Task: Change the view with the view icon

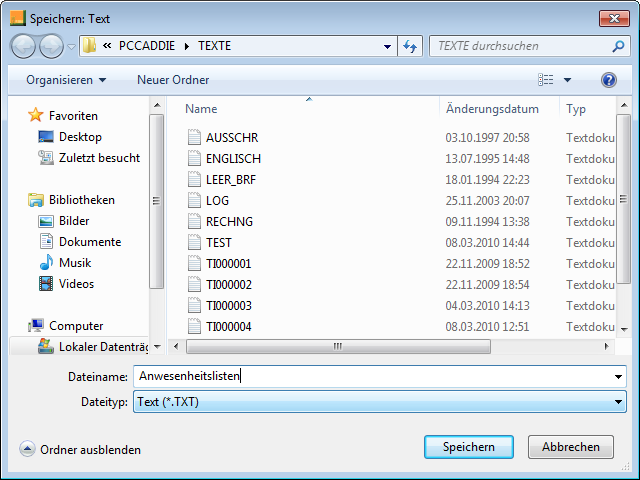Action: coord(546,80)
